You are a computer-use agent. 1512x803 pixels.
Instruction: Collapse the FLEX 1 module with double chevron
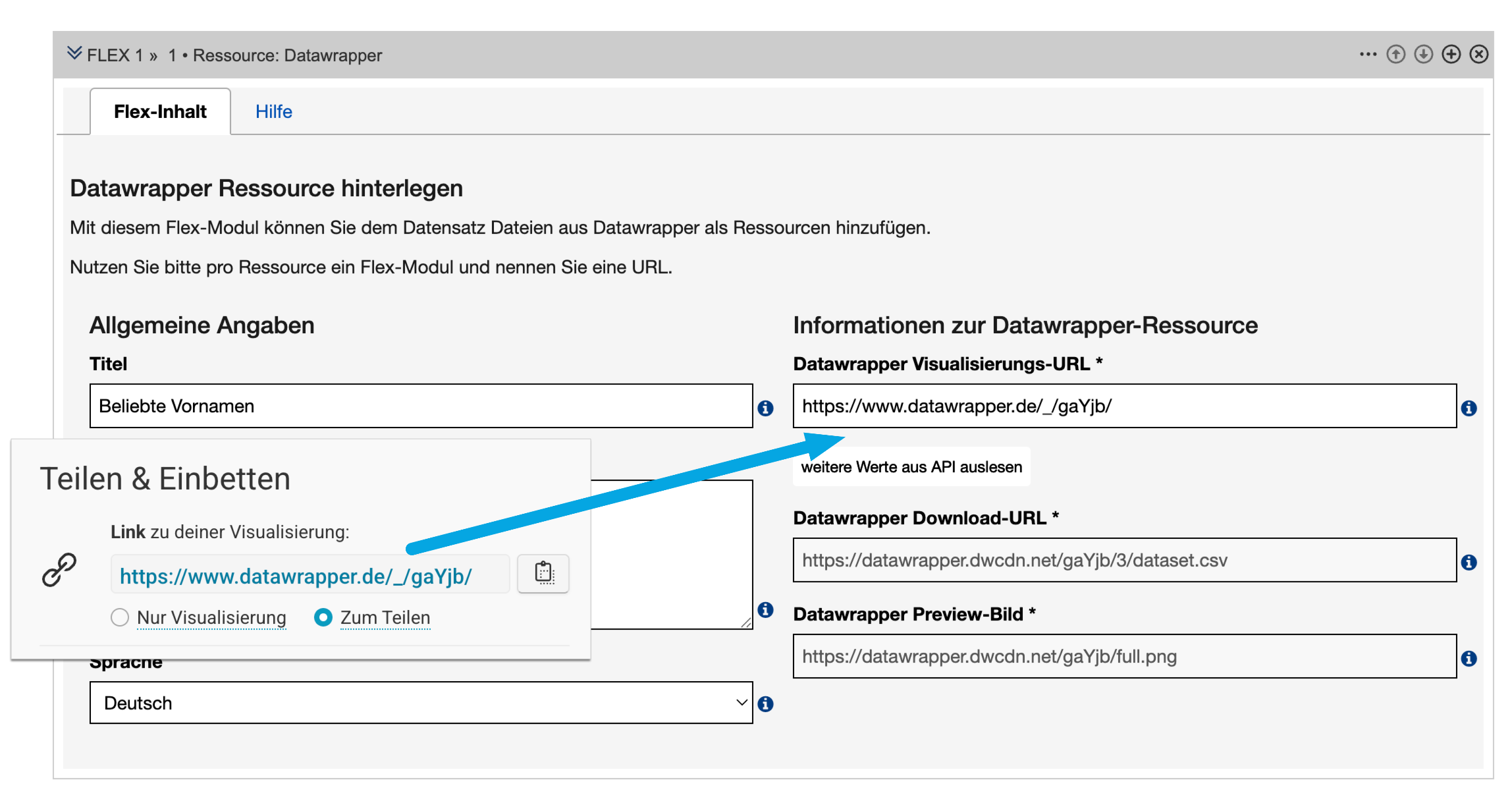74,52
